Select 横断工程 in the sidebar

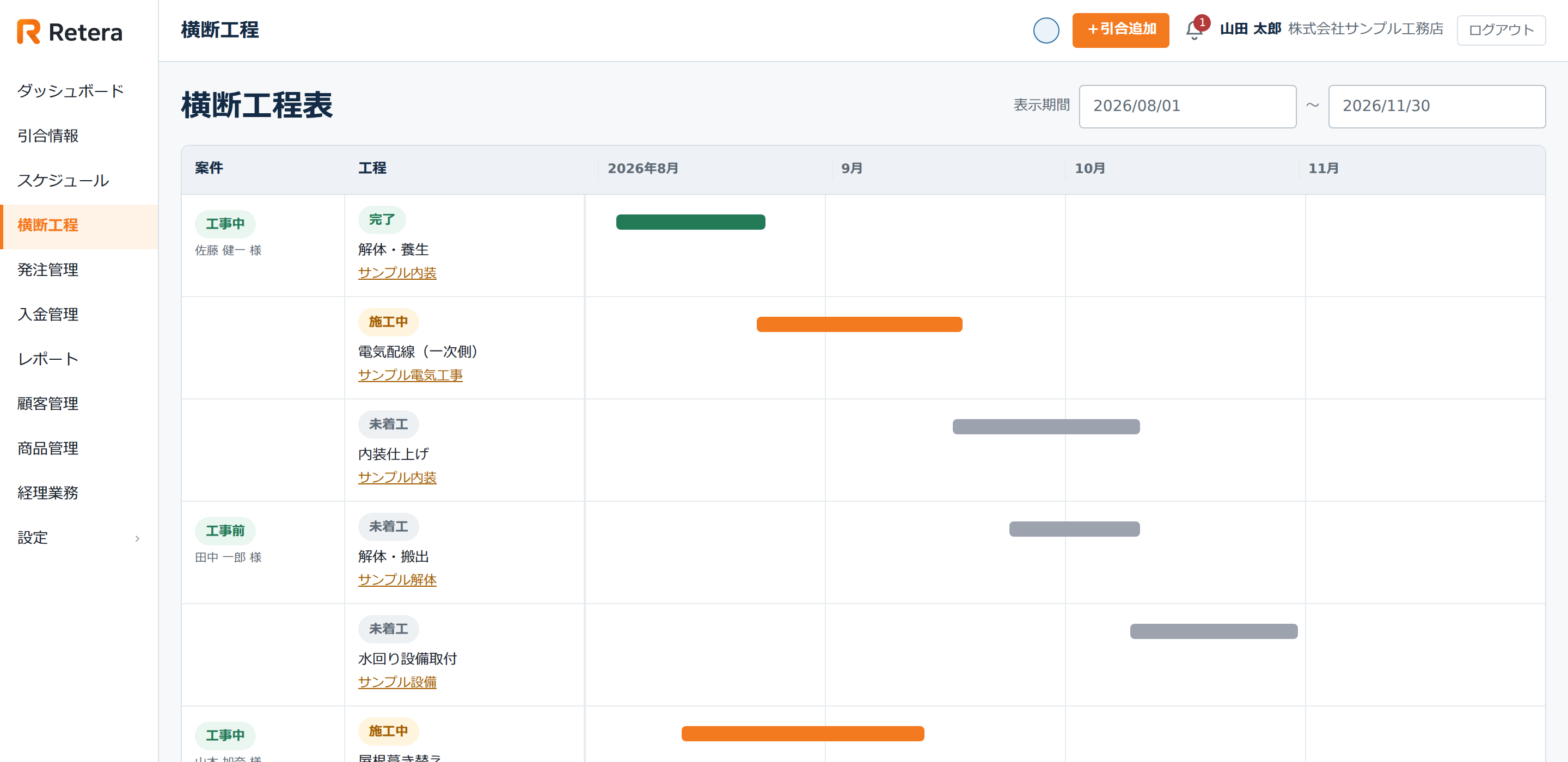79,225
